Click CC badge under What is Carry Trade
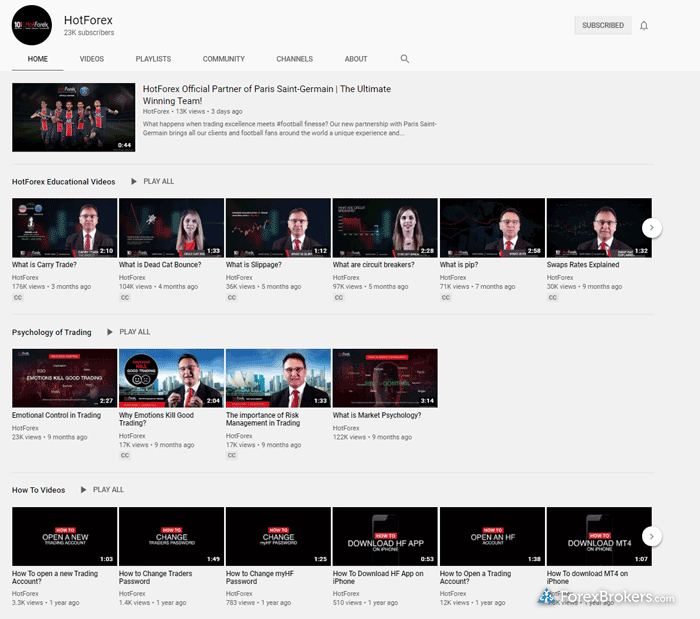This screenshot has height=619, width=700. (17, 298)
